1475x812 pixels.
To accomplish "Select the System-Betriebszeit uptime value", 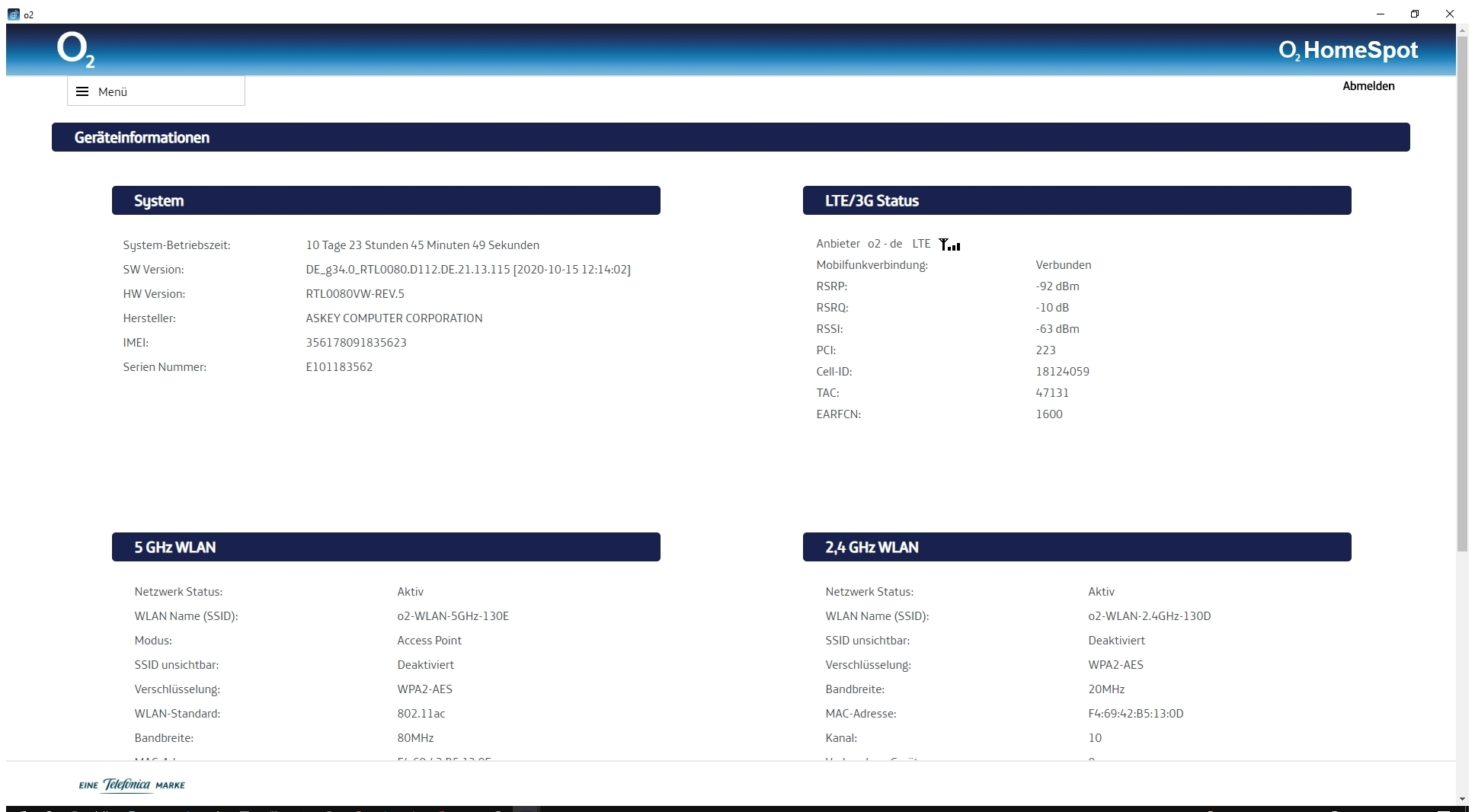I will (x=423, y=245).
